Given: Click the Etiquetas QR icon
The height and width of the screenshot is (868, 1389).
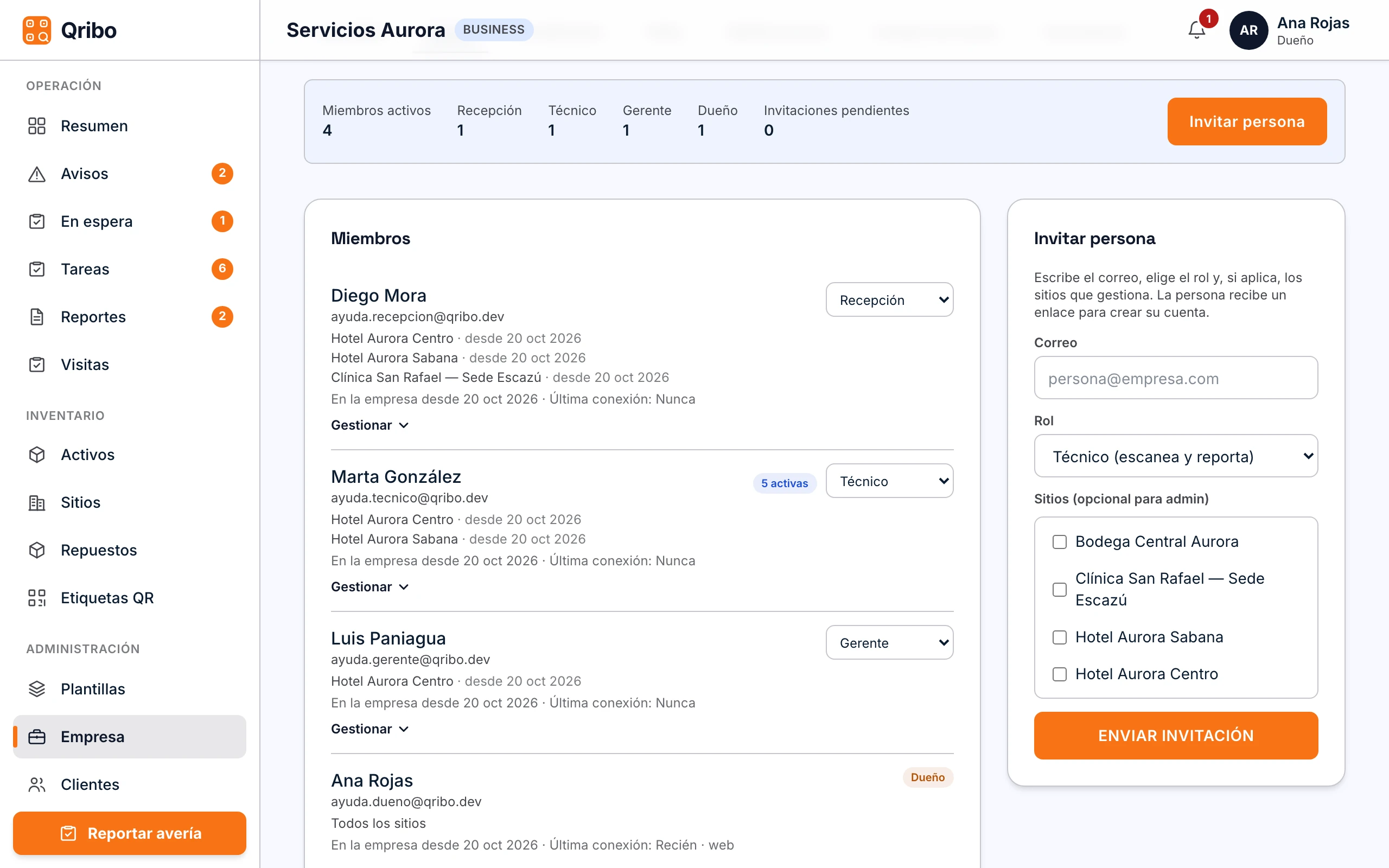Looking at the screenshot, I should coord(37,598).
